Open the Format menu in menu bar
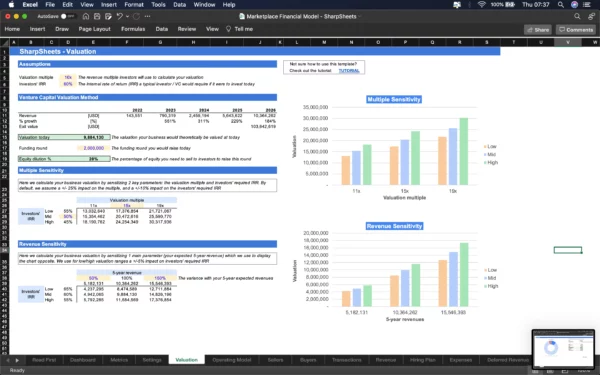Viewport: 600px width, 375px height. pyautogui.click(x=134, y=5)
